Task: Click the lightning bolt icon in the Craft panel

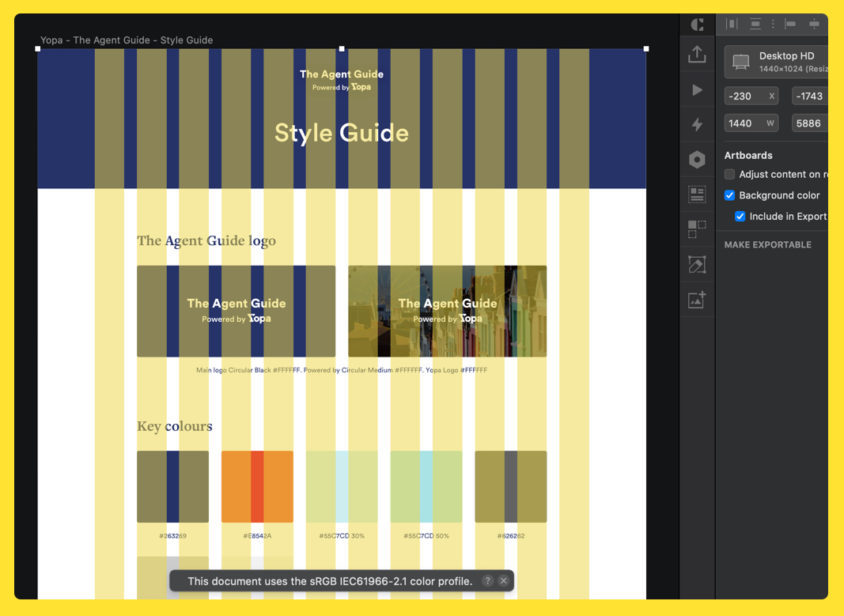Action: (697, 124)
